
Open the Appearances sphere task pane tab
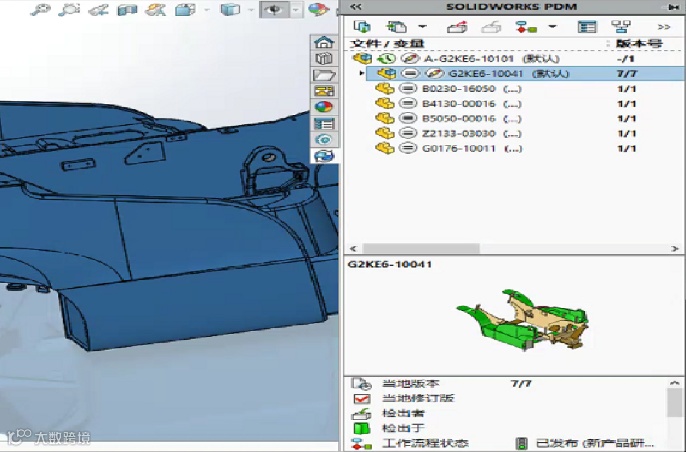[324, 107]
